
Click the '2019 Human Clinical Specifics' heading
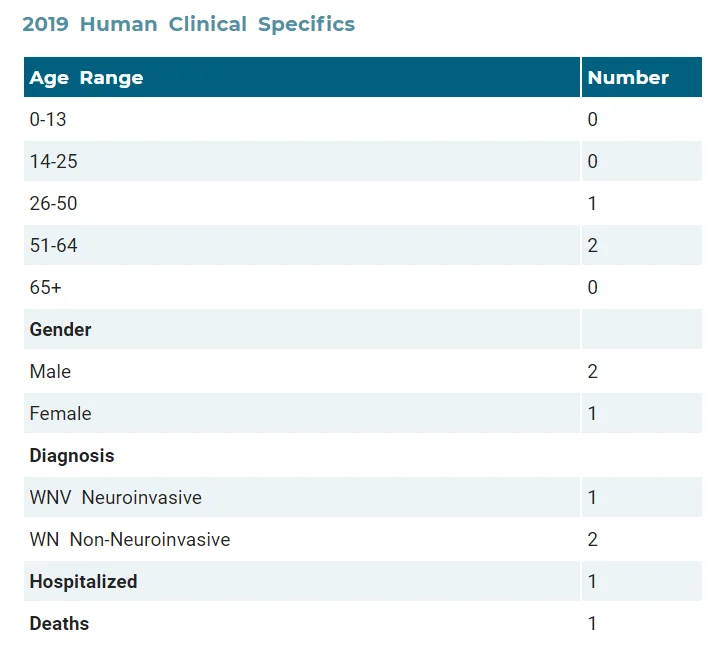click(189, 24)
